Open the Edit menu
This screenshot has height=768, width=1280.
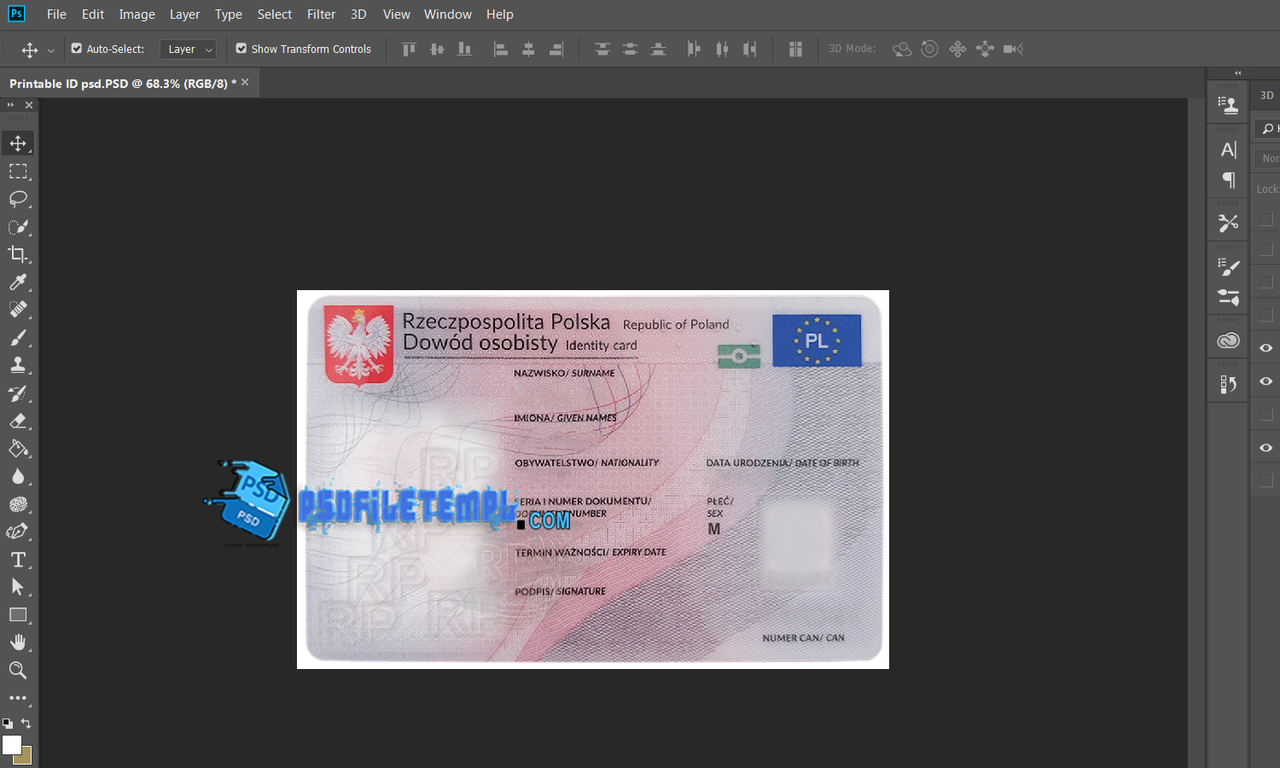pyautogui.click(x=93, y=14)
